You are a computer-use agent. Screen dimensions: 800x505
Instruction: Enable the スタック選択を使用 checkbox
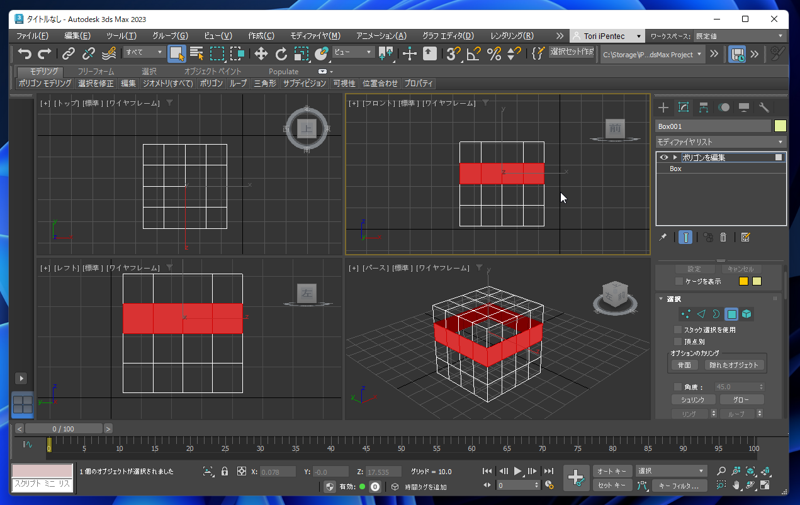tap(678, 330)
